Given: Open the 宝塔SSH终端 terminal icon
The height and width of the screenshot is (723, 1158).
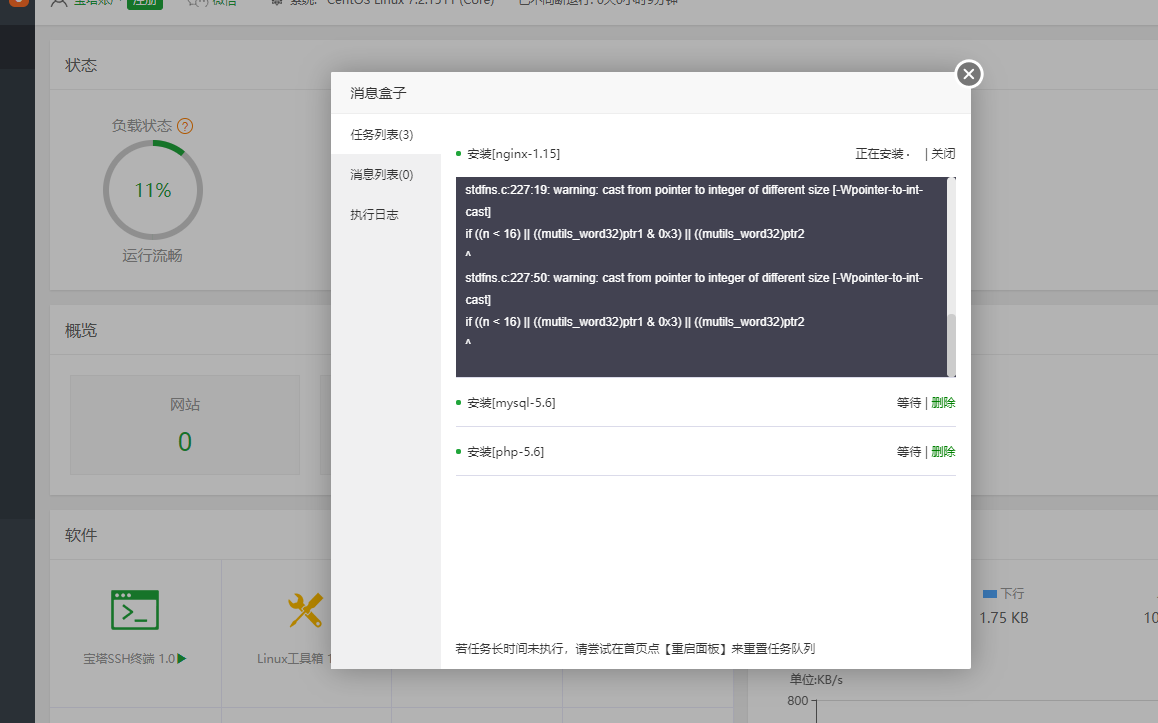Looking at the screenshot, I should (134, 610).
